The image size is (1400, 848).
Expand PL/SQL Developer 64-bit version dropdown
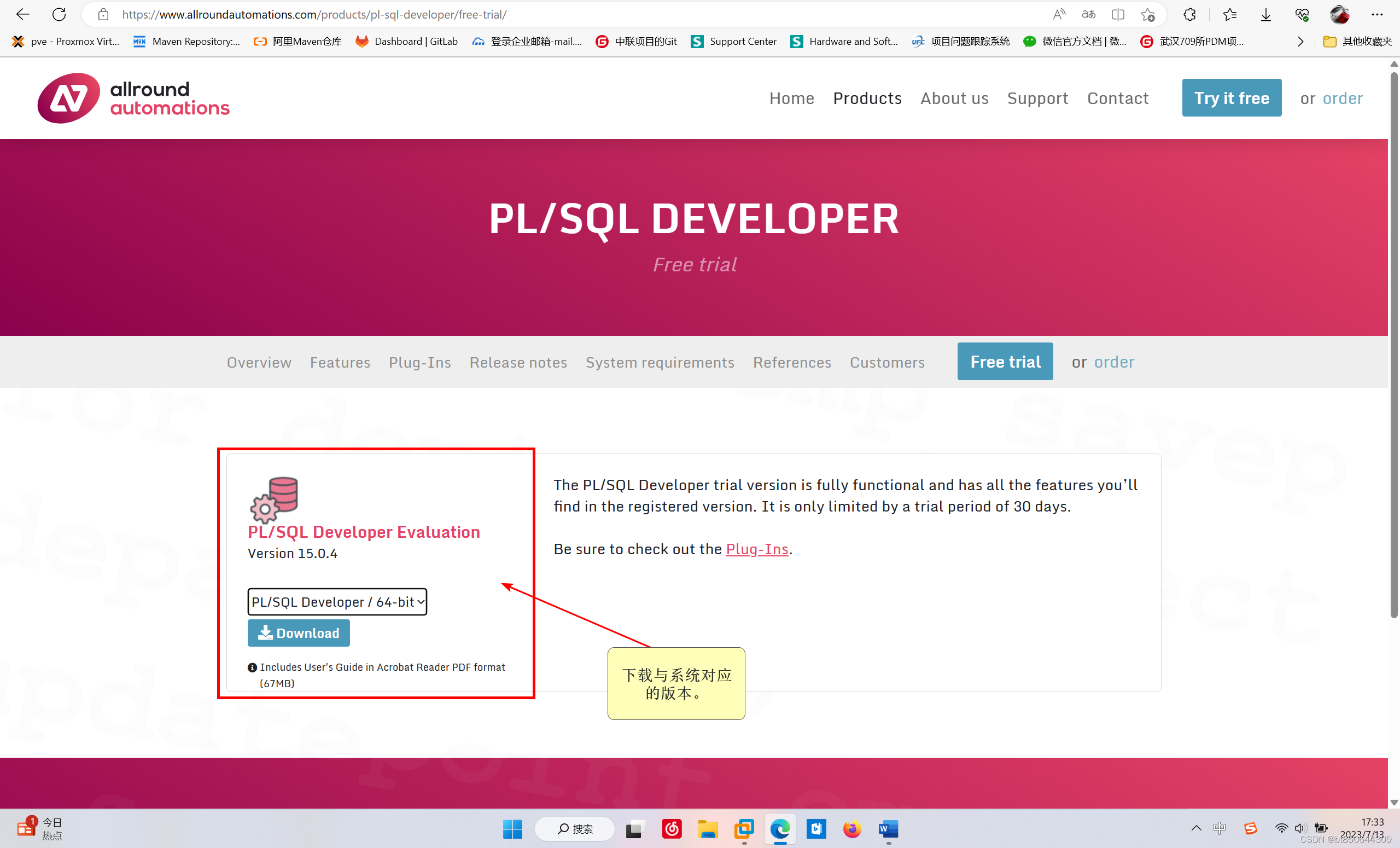[x=337, y=601]
